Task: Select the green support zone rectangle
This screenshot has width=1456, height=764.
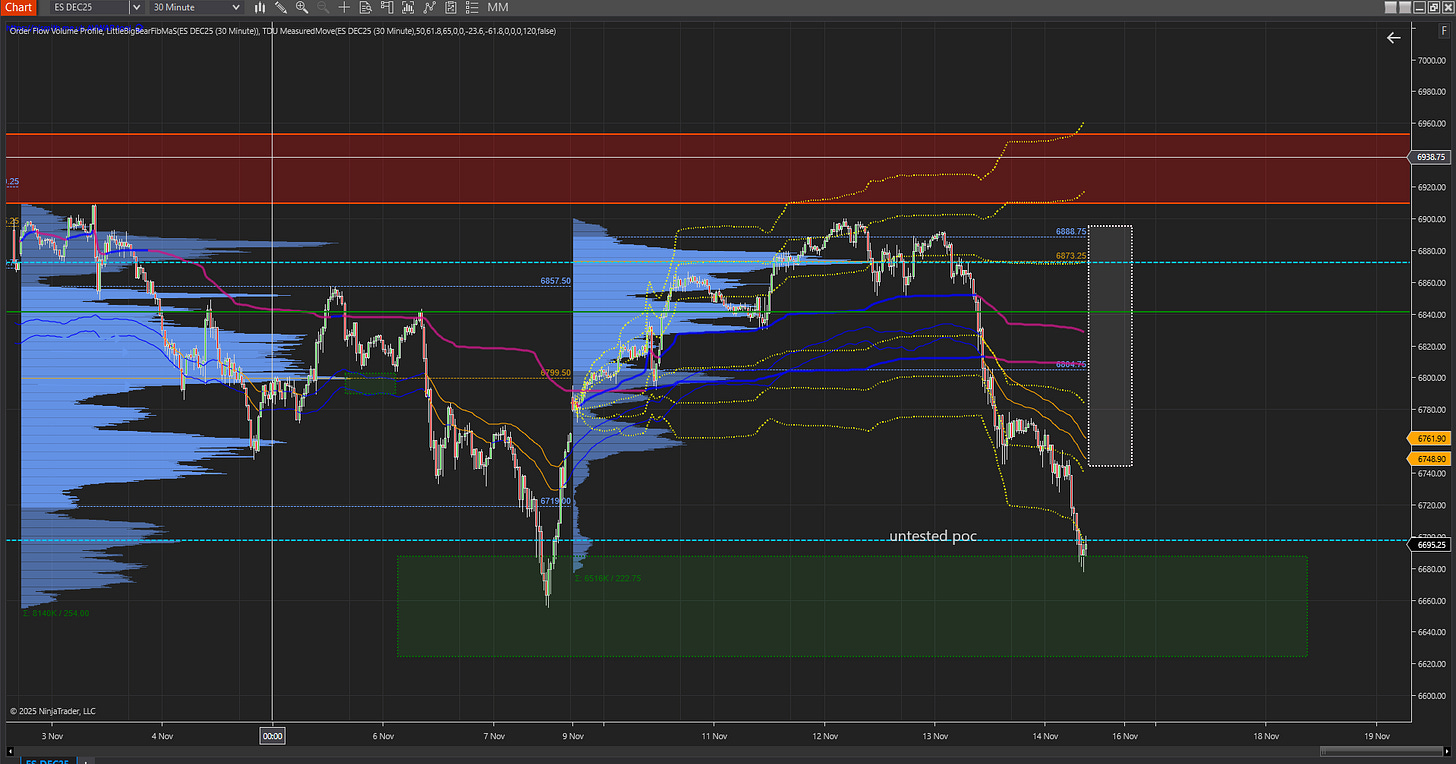Action: [852, 606]
